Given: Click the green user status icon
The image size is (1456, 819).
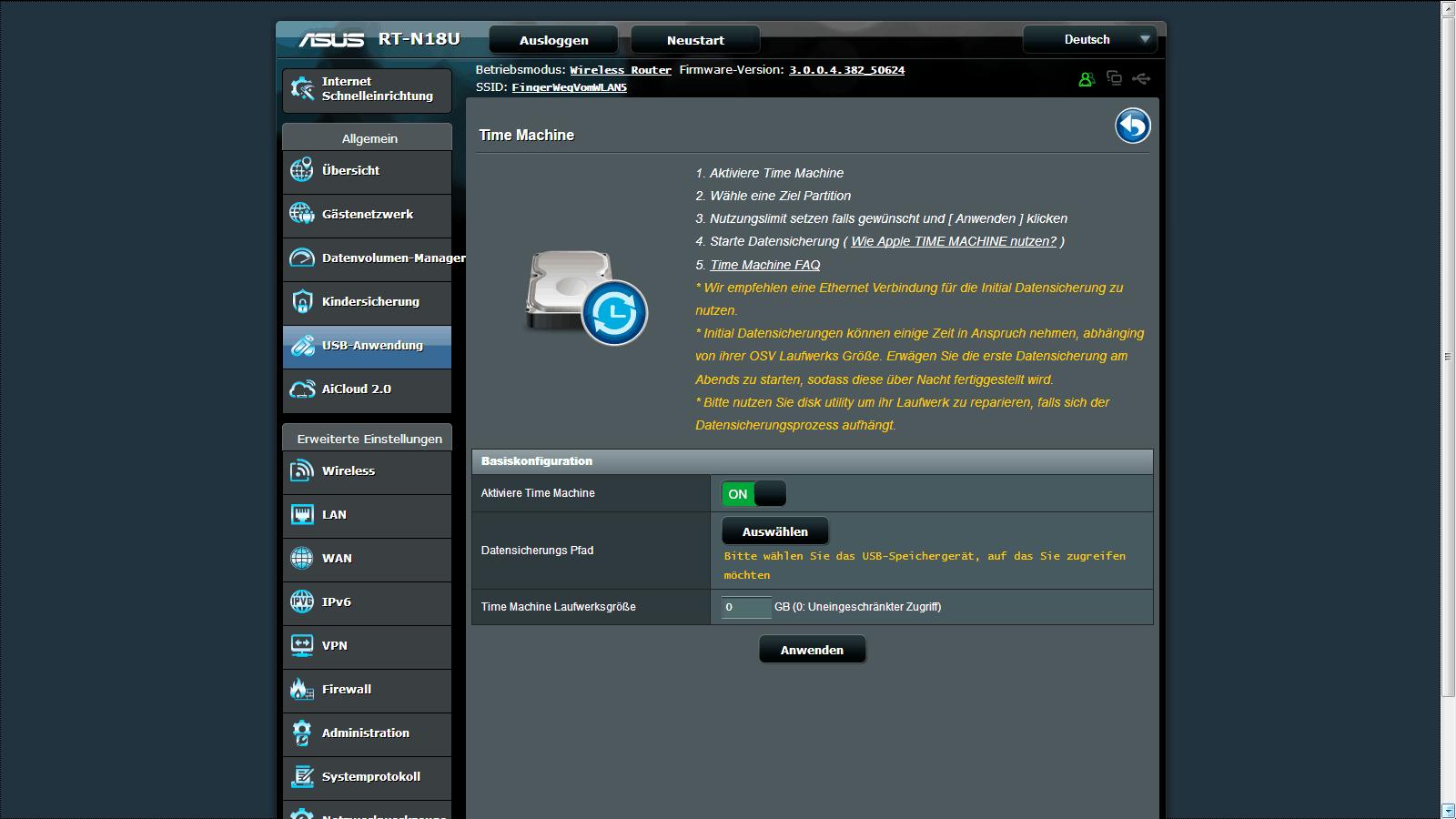Looking at the screenshot, I should pos(1087,79).
